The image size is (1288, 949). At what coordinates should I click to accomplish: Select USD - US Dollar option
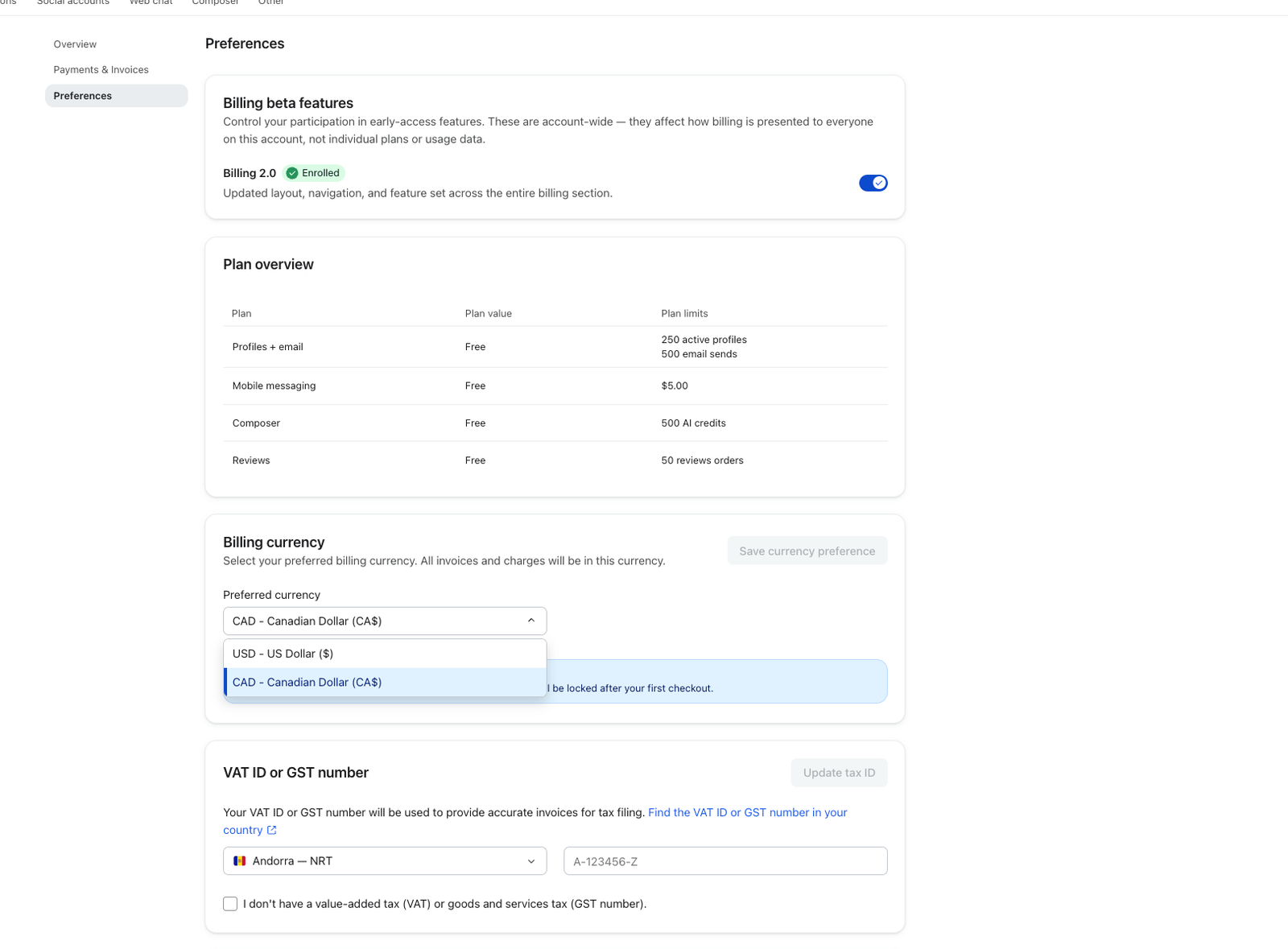(x=385, y=654)
